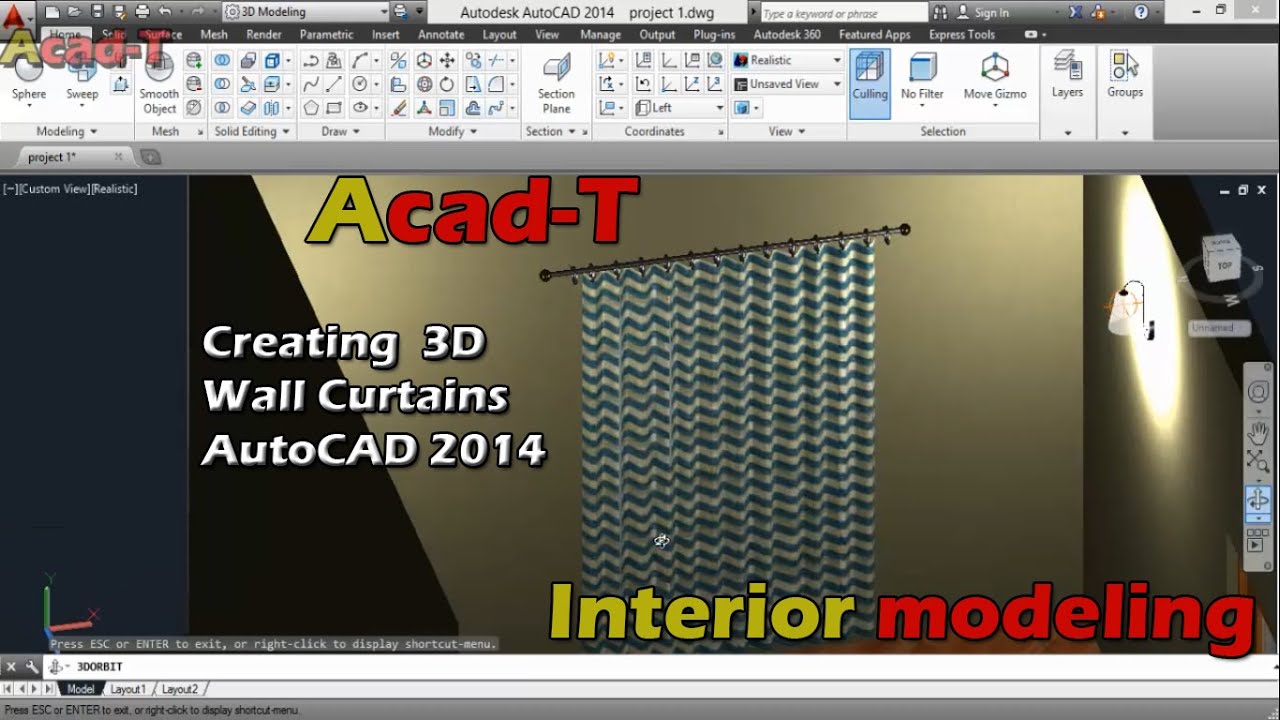Expand the Modeling panel
Image resolution: width=1280 pixels, height=720 pixels.
pyautogui.click(x=67, y=131)
